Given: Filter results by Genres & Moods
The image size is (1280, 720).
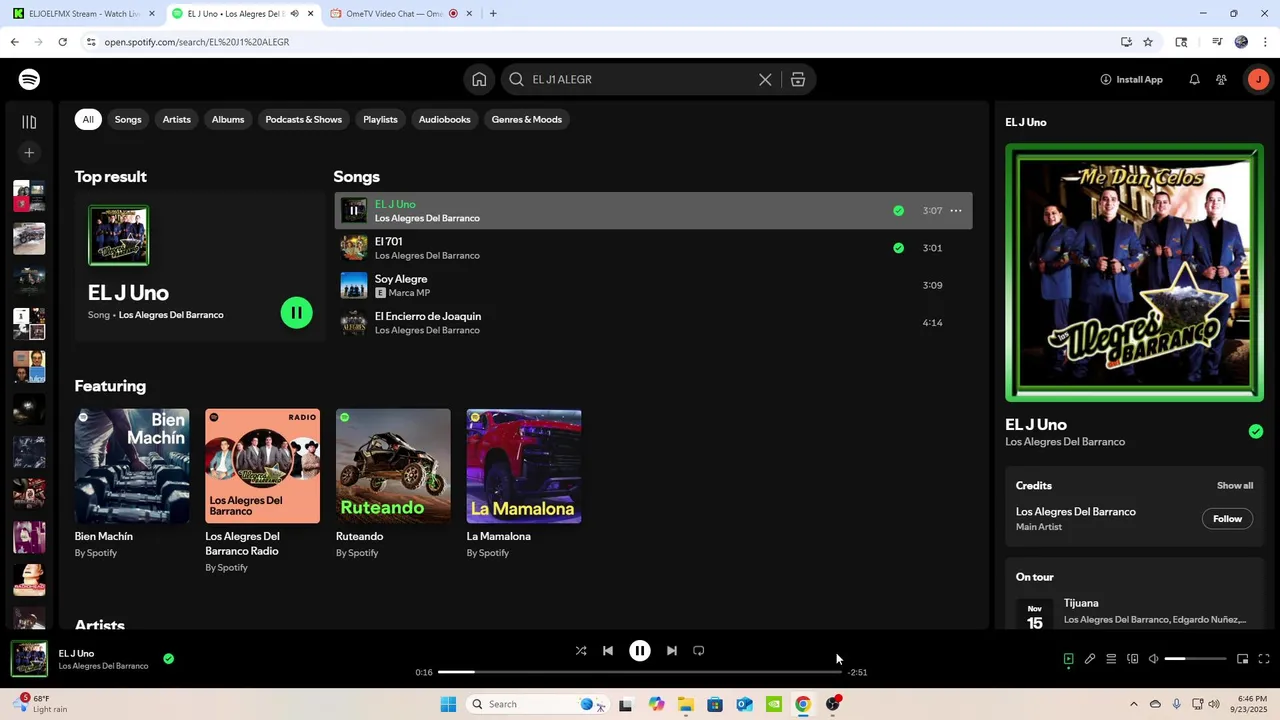Looking at the screenshot, I should [x=527, y=119].
